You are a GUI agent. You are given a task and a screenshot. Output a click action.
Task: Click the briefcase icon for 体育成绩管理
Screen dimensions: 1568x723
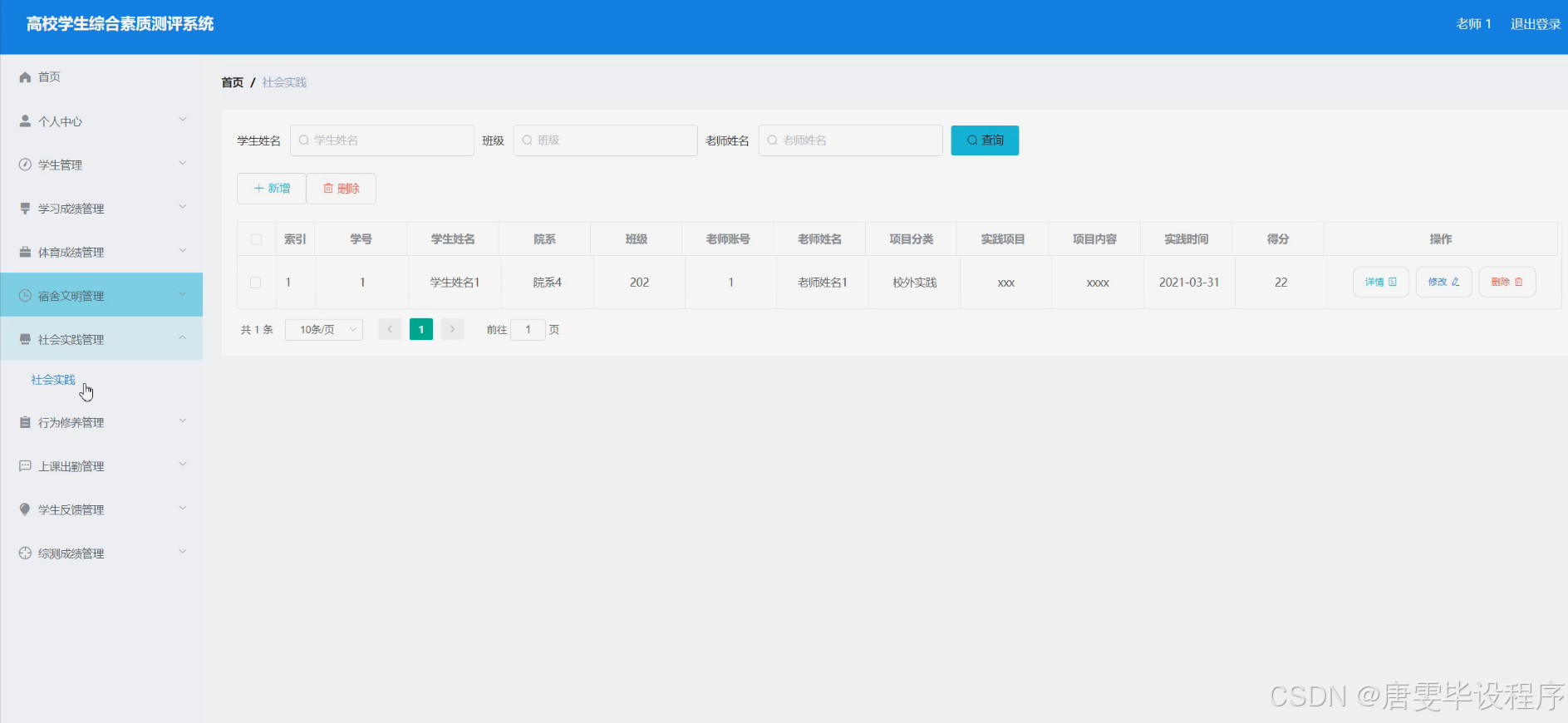[25, 252]
